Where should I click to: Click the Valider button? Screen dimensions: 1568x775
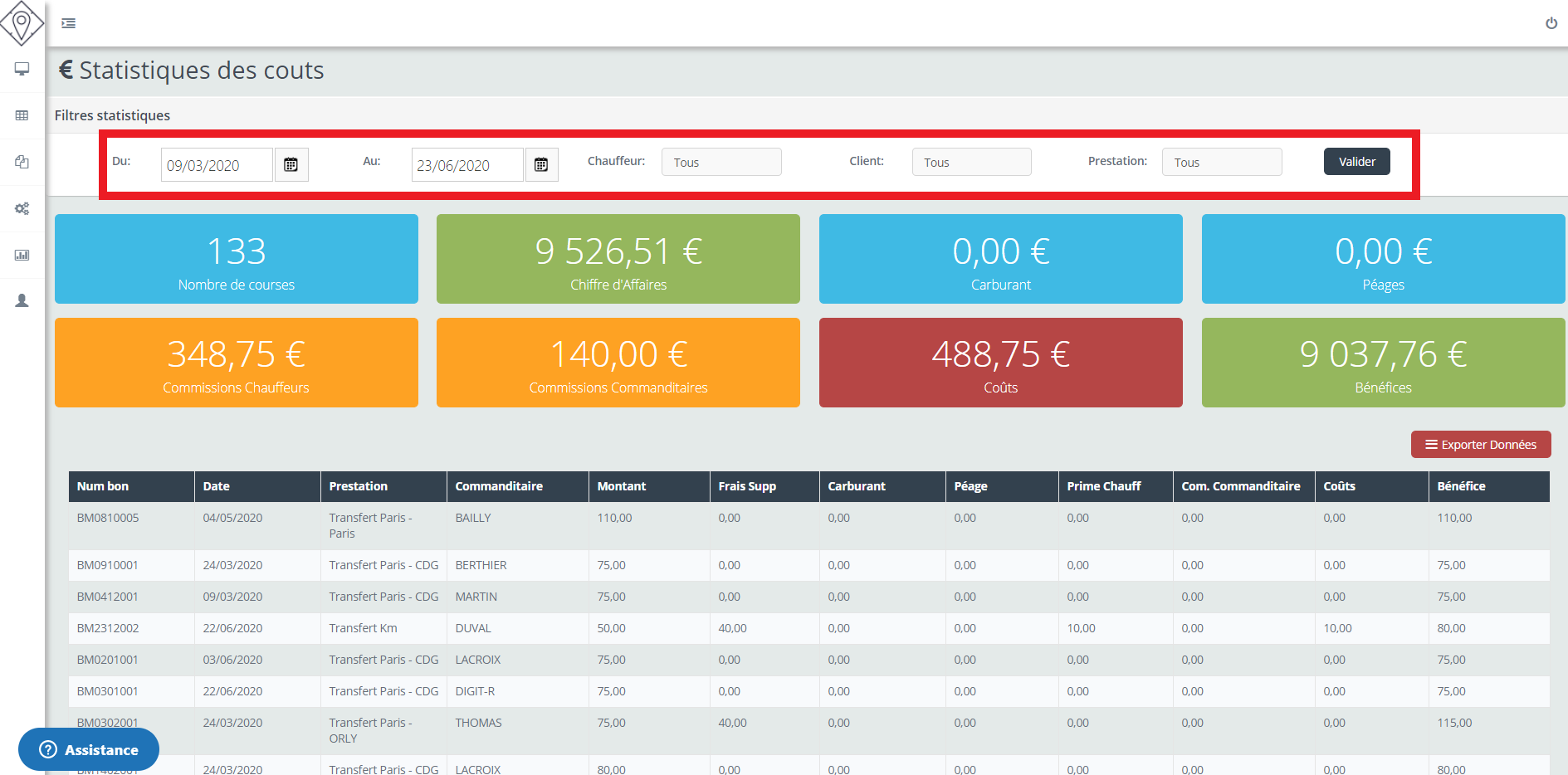click(1356, 162)
